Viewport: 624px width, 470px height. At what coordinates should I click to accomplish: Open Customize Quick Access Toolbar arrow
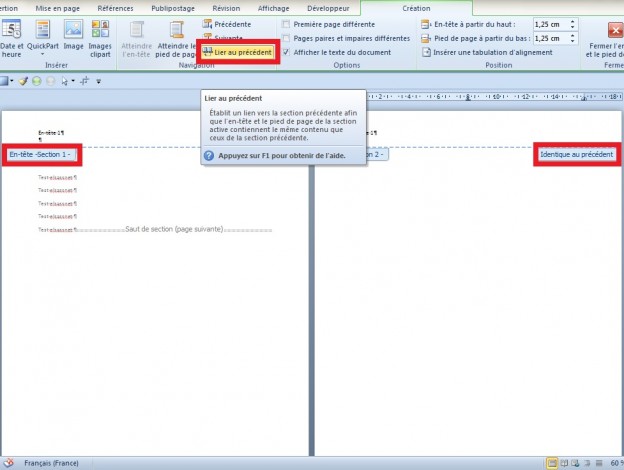tap(98, 82)
